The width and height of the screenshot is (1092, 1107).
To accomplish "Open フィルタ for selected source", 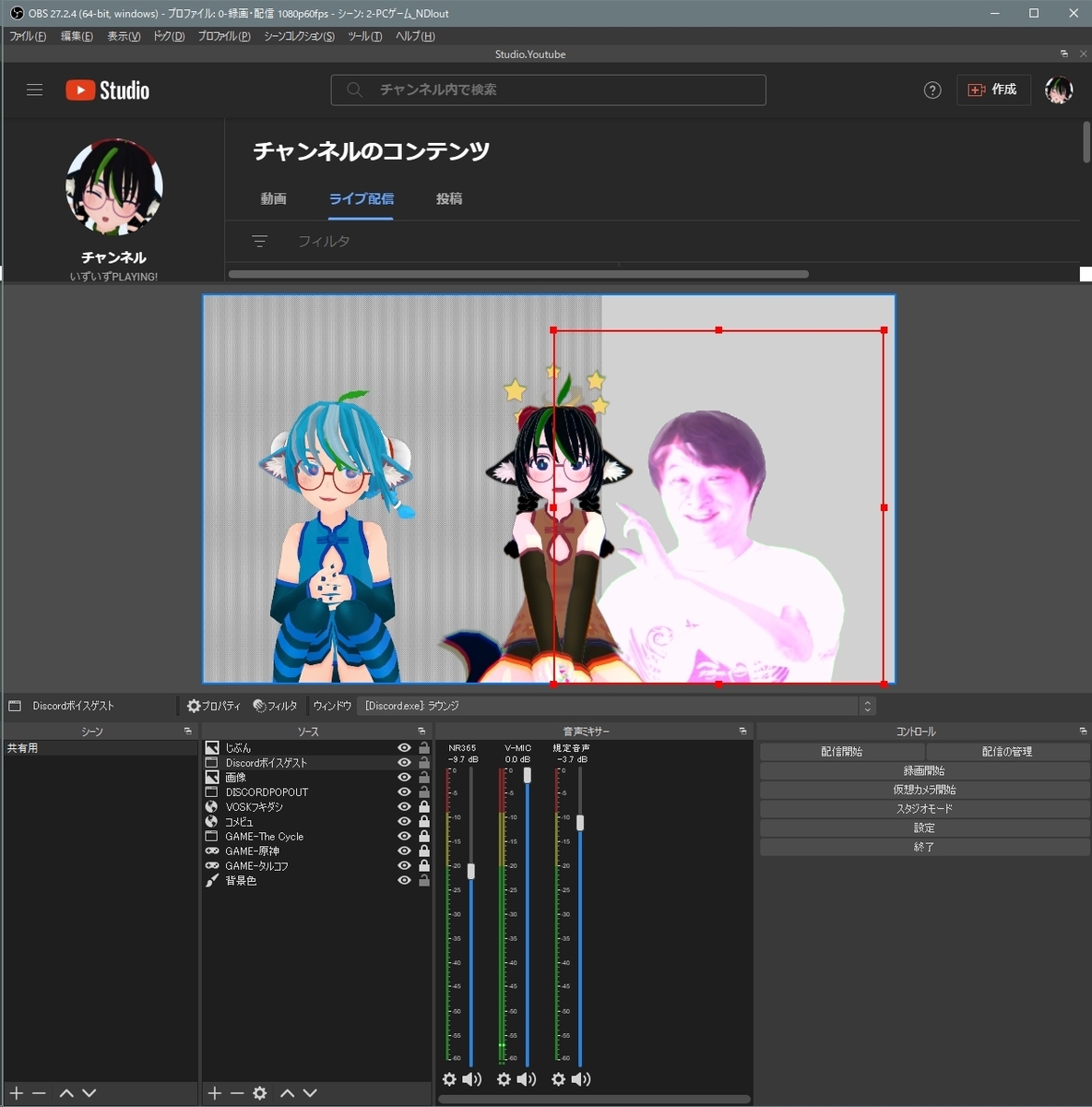I will [x=276, y=706].
